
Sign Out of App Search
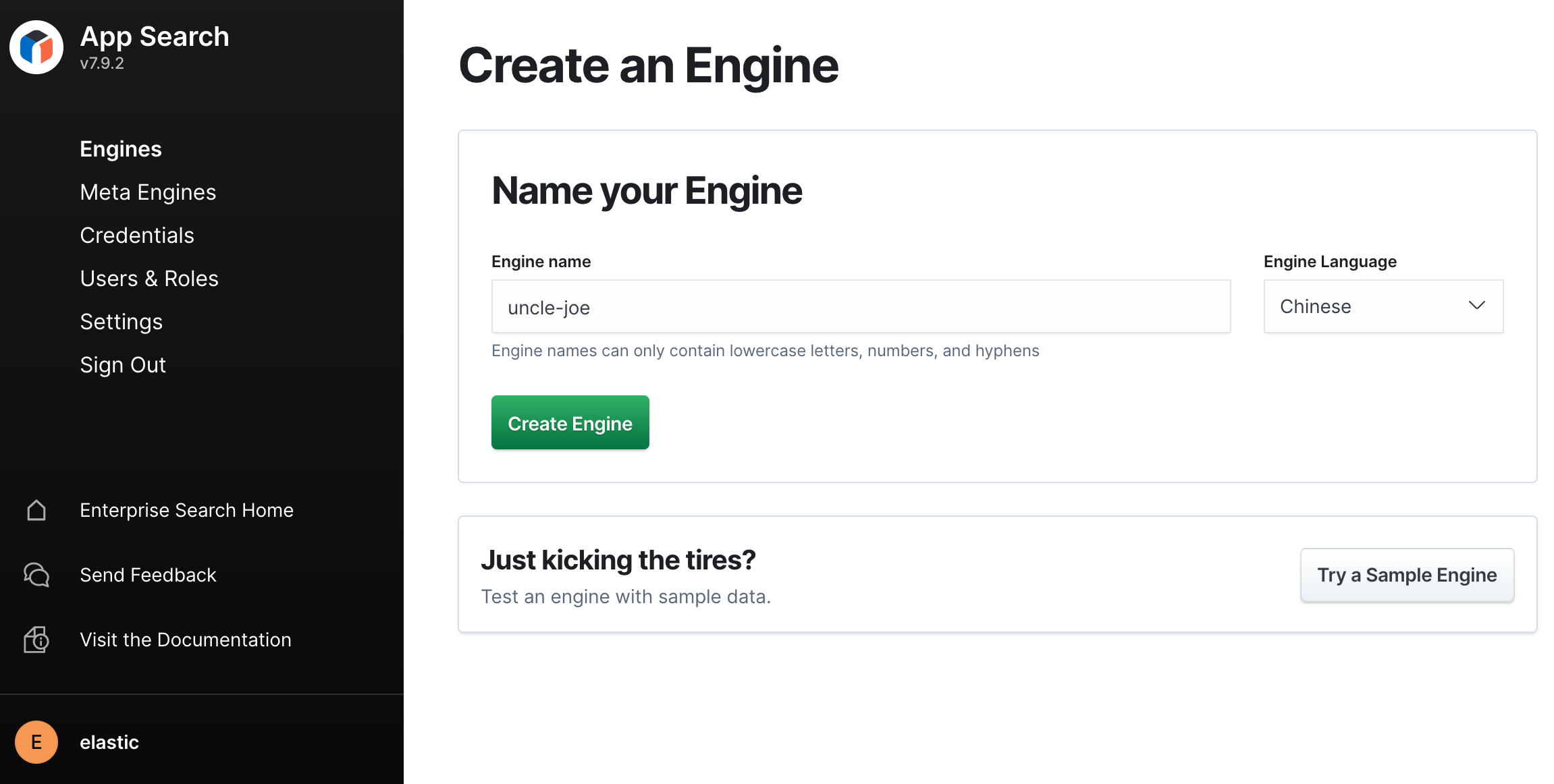[123, 365]
